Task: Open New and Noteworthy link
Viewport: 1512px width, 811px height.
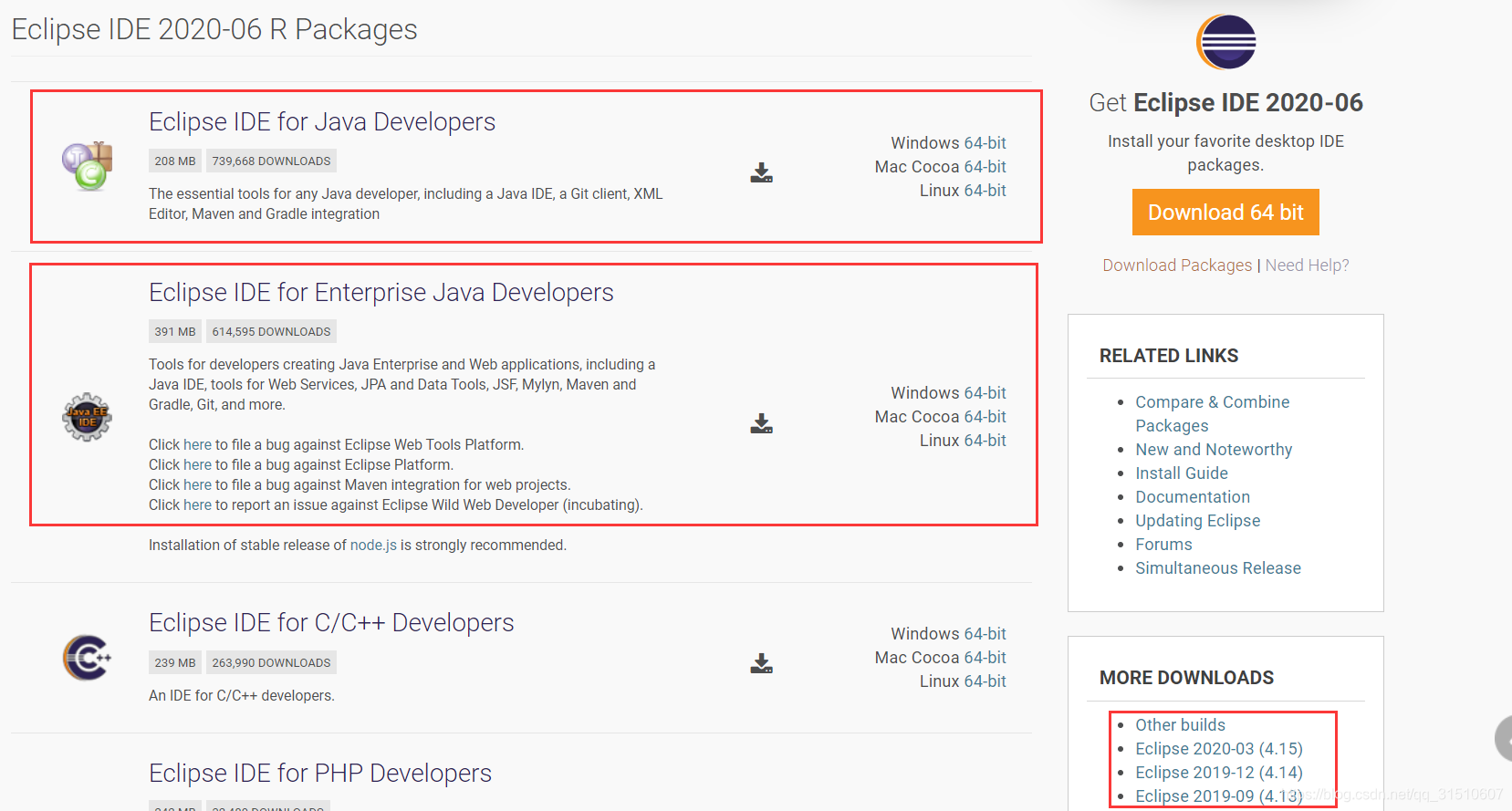Action: pos(1214,449)
